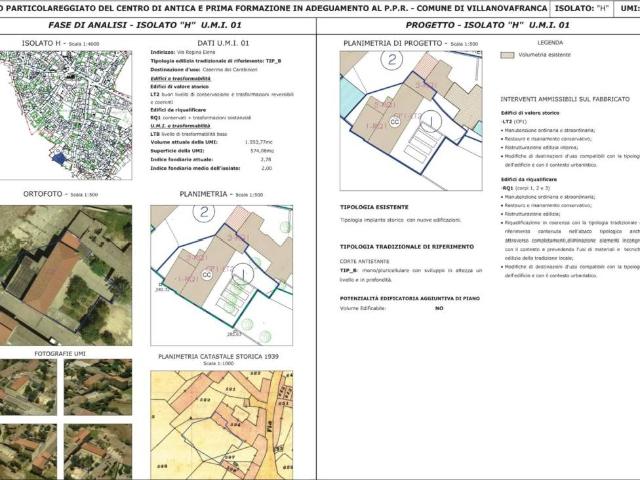Click the 'TIPOLOGIA TRADIZIONALE DI RIFERIMENTO' heading
Viewport: 640px width, 480px height.
pyautogui.click(x=407, y=247)
